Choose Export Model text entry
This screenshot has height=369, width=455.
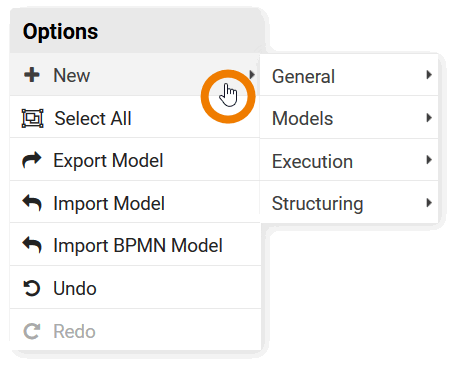pos(108,160)
